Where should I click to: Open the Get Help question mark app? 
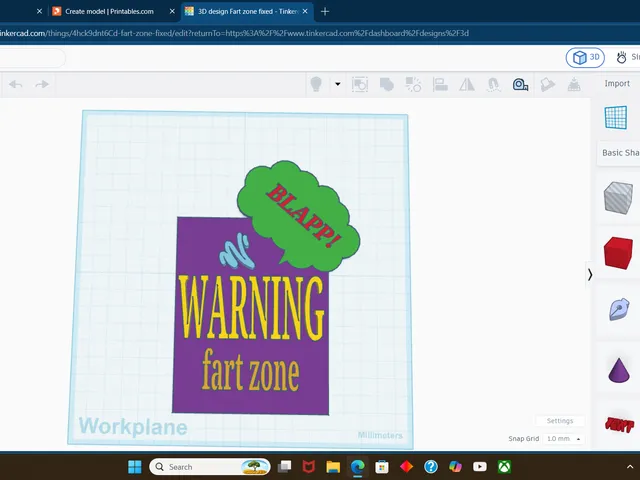pos(431,467)
